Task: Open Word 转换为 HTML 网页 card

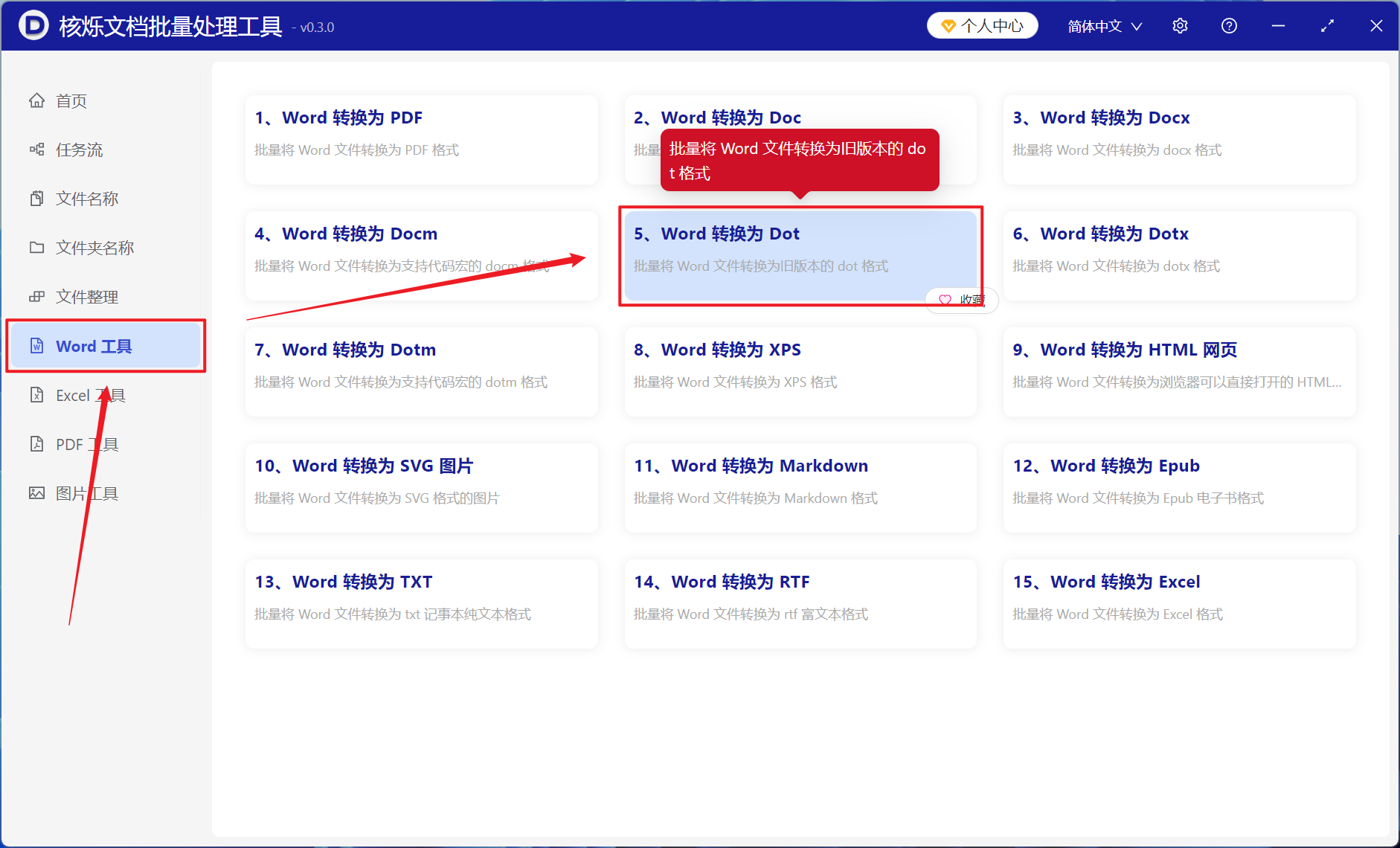Action: pyautogui.click(x=1179, y=371)
